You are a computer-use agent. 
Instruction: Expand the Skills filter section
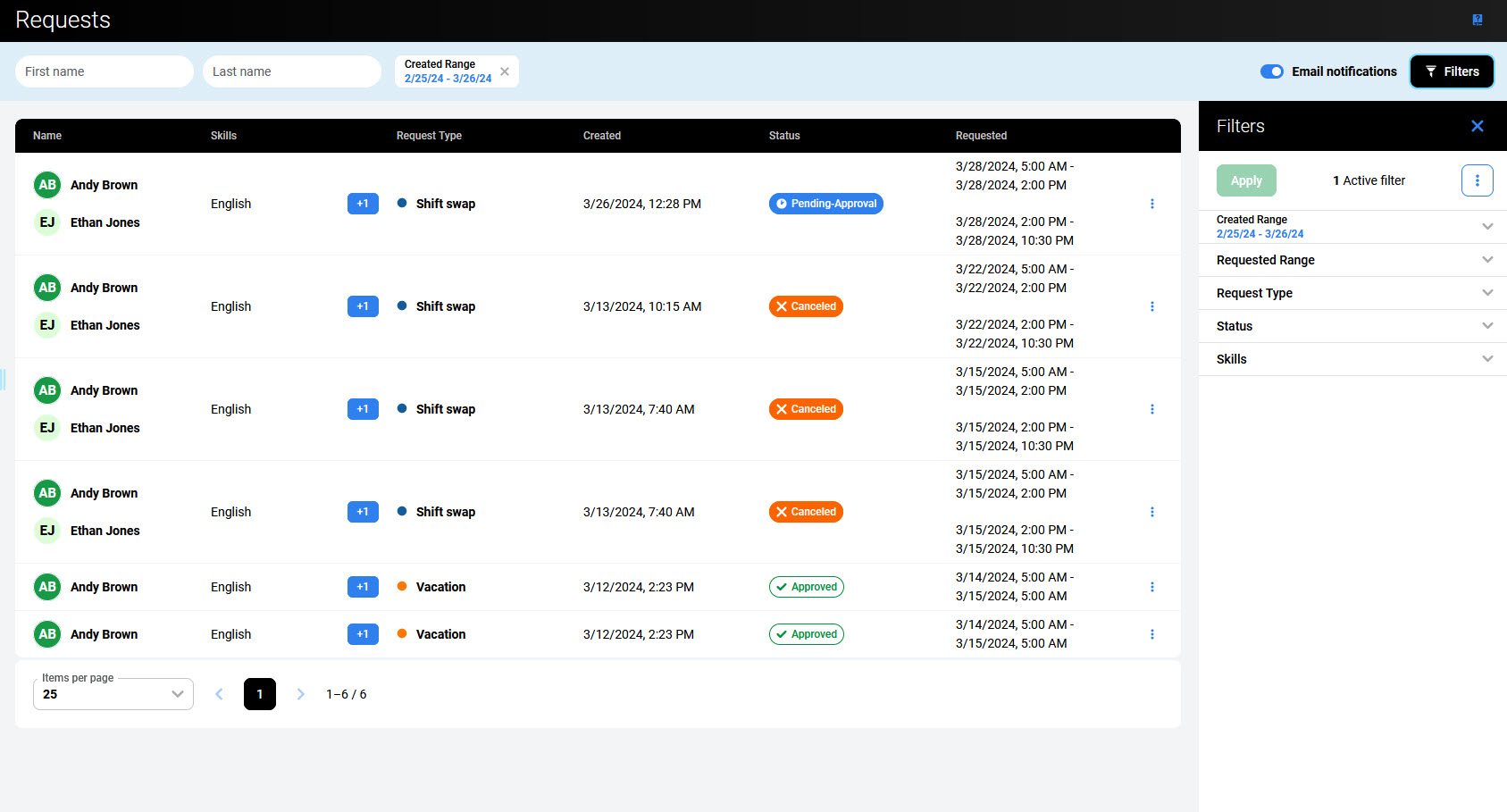pyautogui.click(x=1352, y=359)
